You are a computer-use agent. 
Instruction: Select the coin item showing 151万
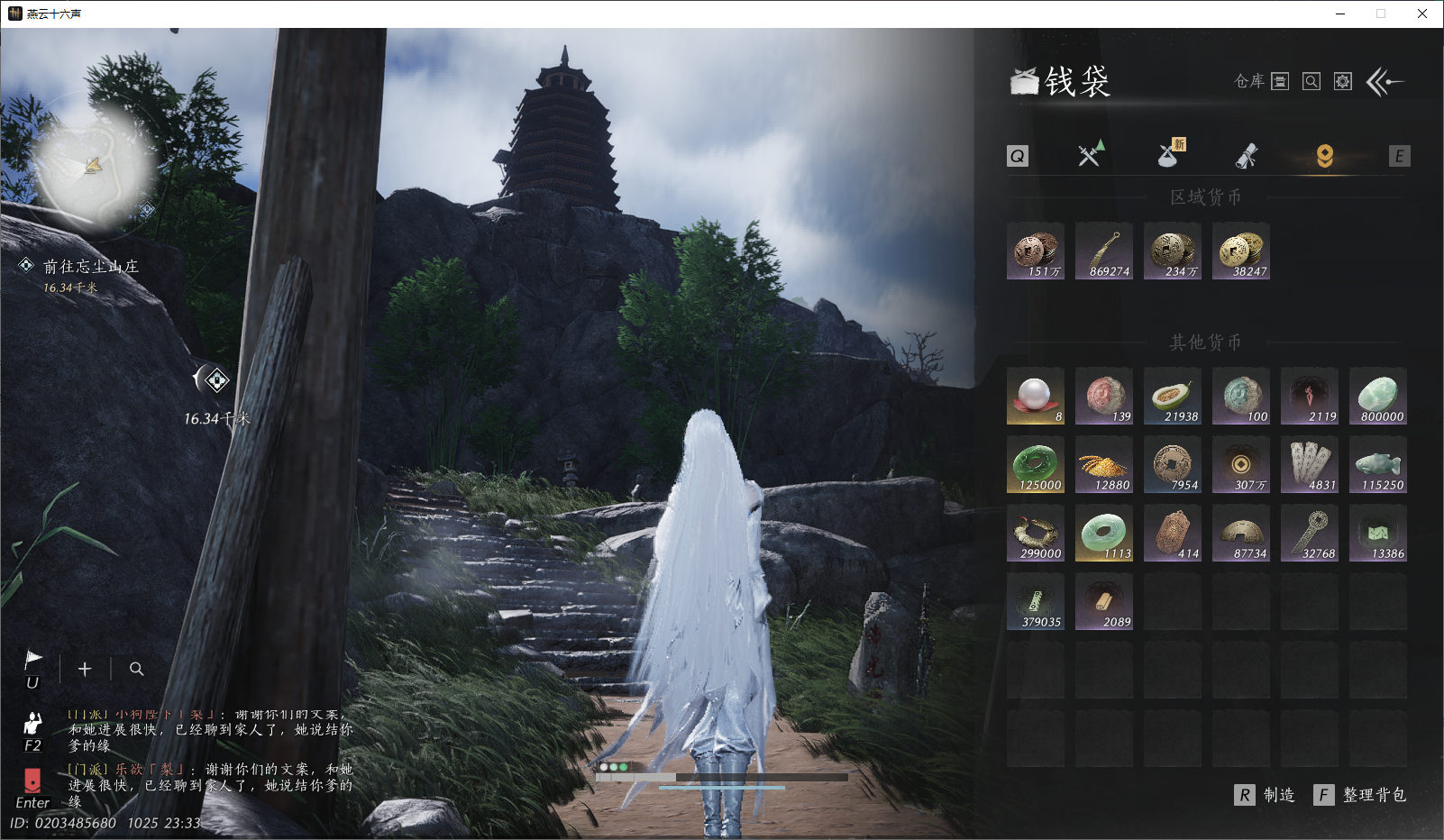1036,251
